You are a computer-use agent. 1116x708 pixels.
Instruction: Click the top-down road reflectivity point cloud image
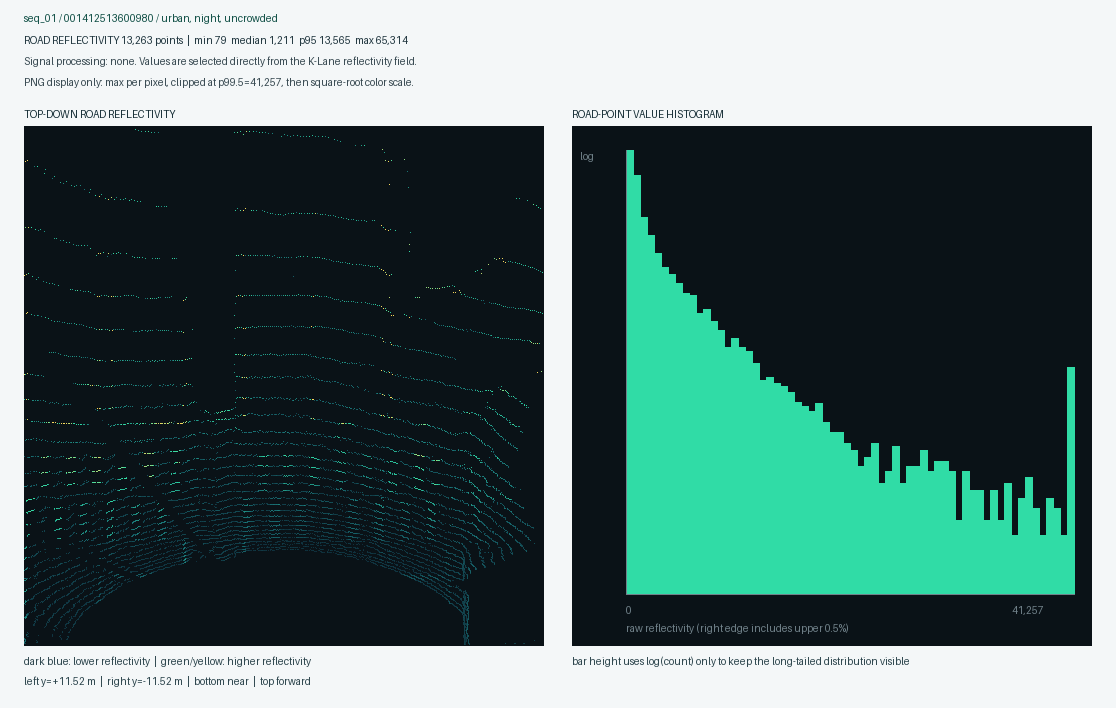(284, 386)
